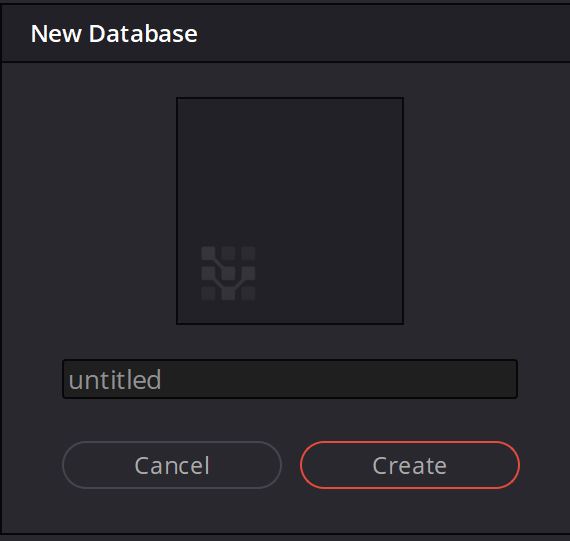Image resolution: width=570 pixels, height=541 pixels.
Task: Create the untitled database
Action: click(x=410, y=465)
